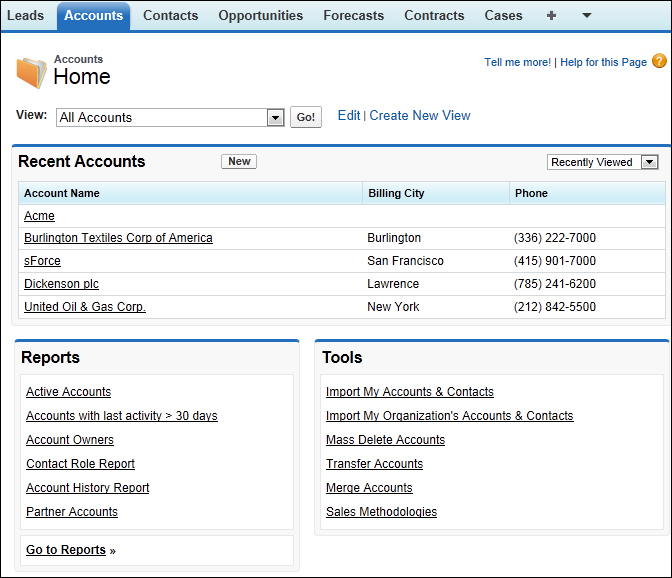
Task: Open the United Oil & Gas Corp. account
Action: pos(85,307)
